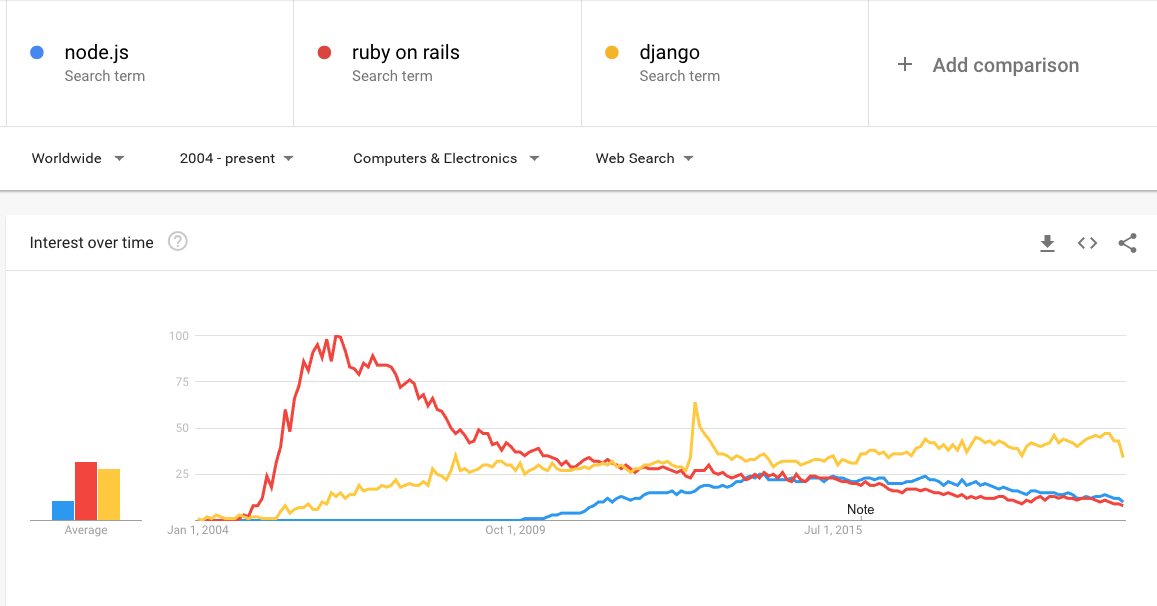
Task: Download the Interest over time data
Action: pos(1047,243)
